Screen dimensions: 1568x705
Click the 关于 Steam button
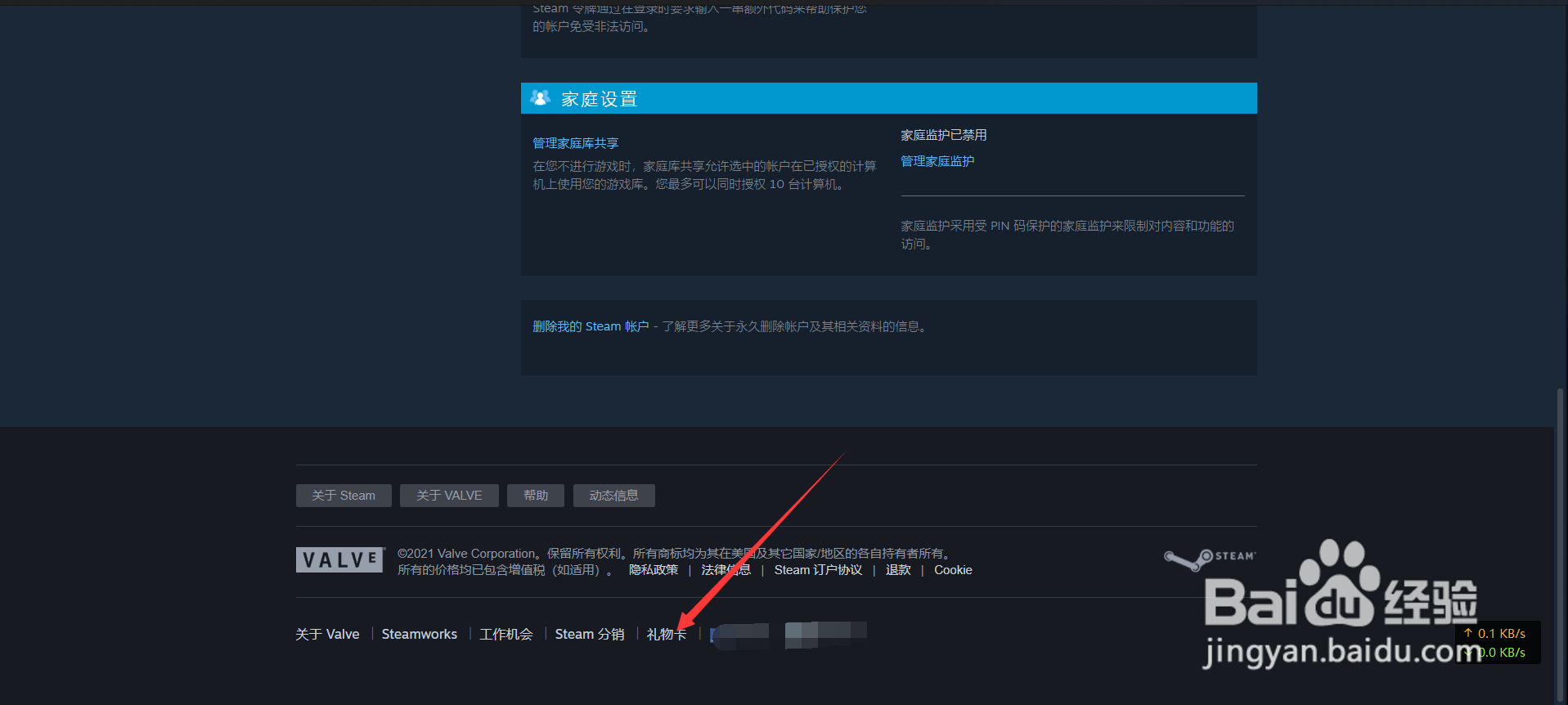tap(344, 496)
